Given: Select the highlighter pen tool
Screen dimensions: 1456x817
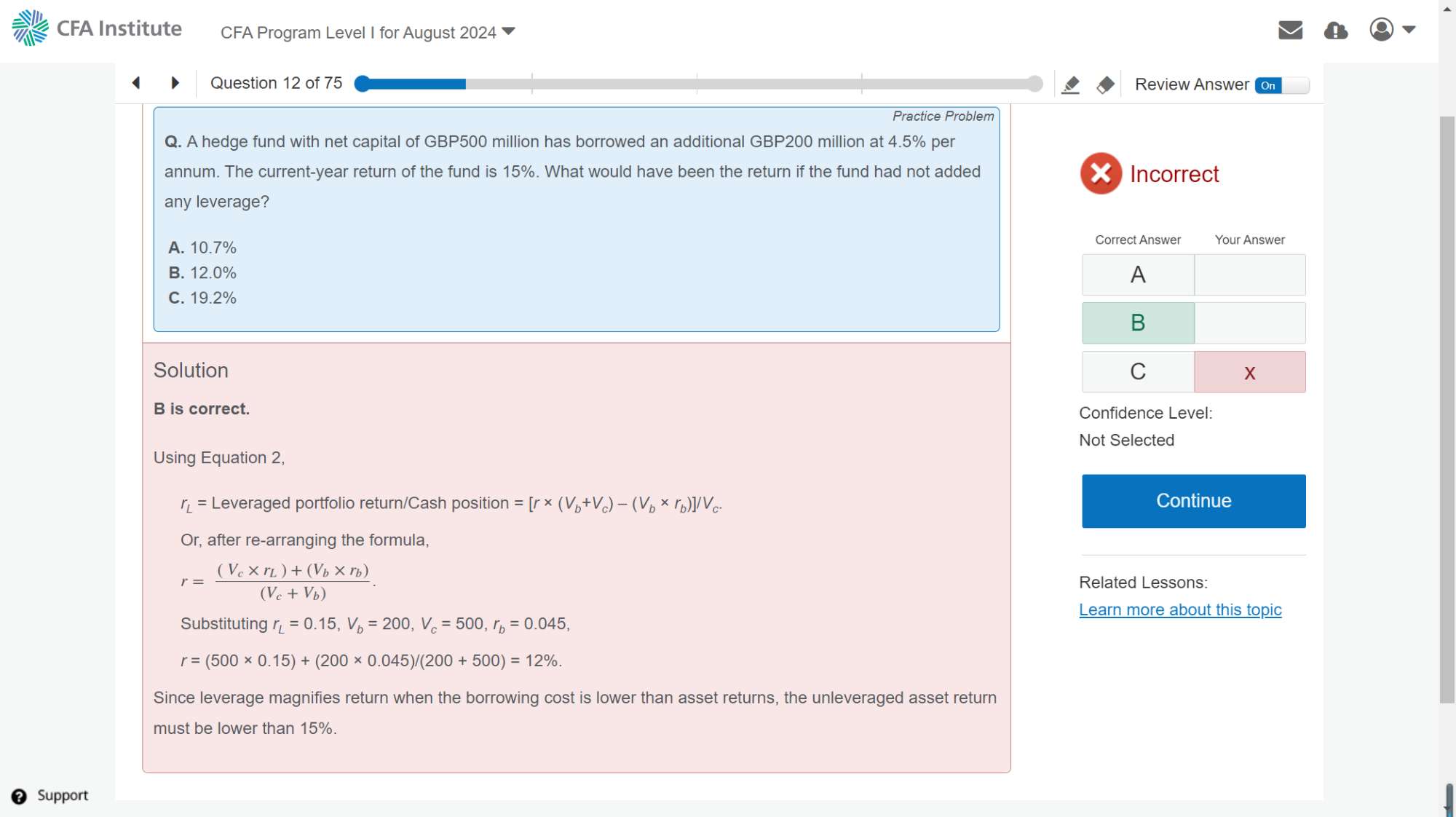Looking at the screenshot, I should coord(1070,85).
